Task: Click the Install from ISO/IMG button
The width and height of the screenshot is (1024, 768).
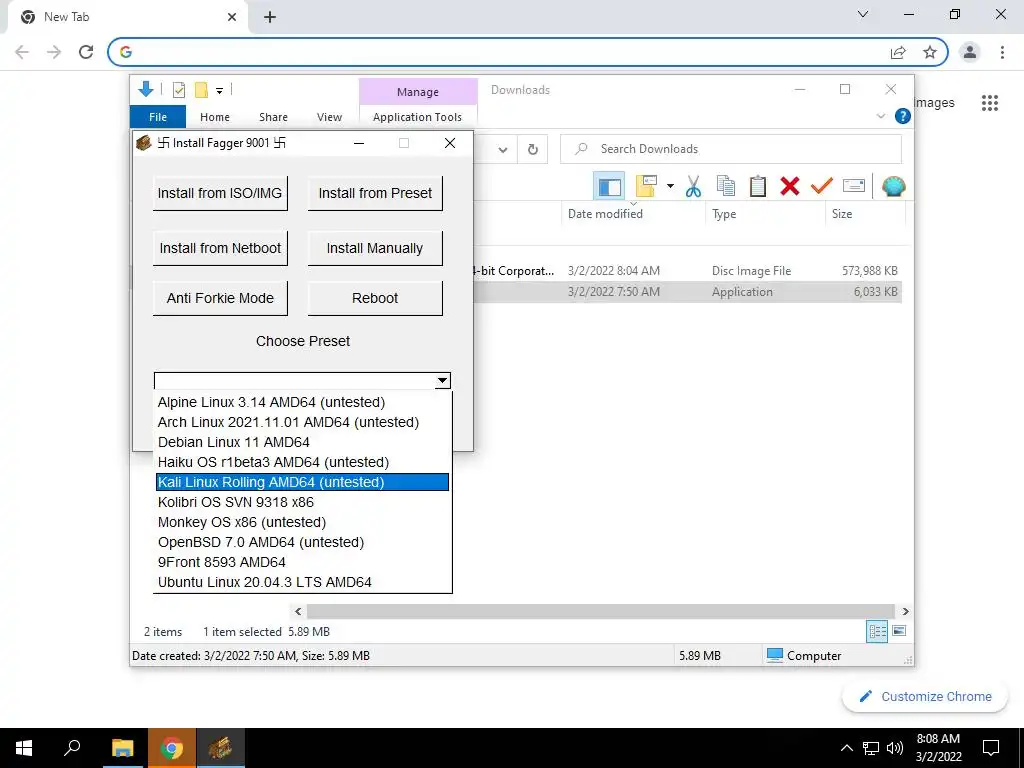Action: coord(220,193)
